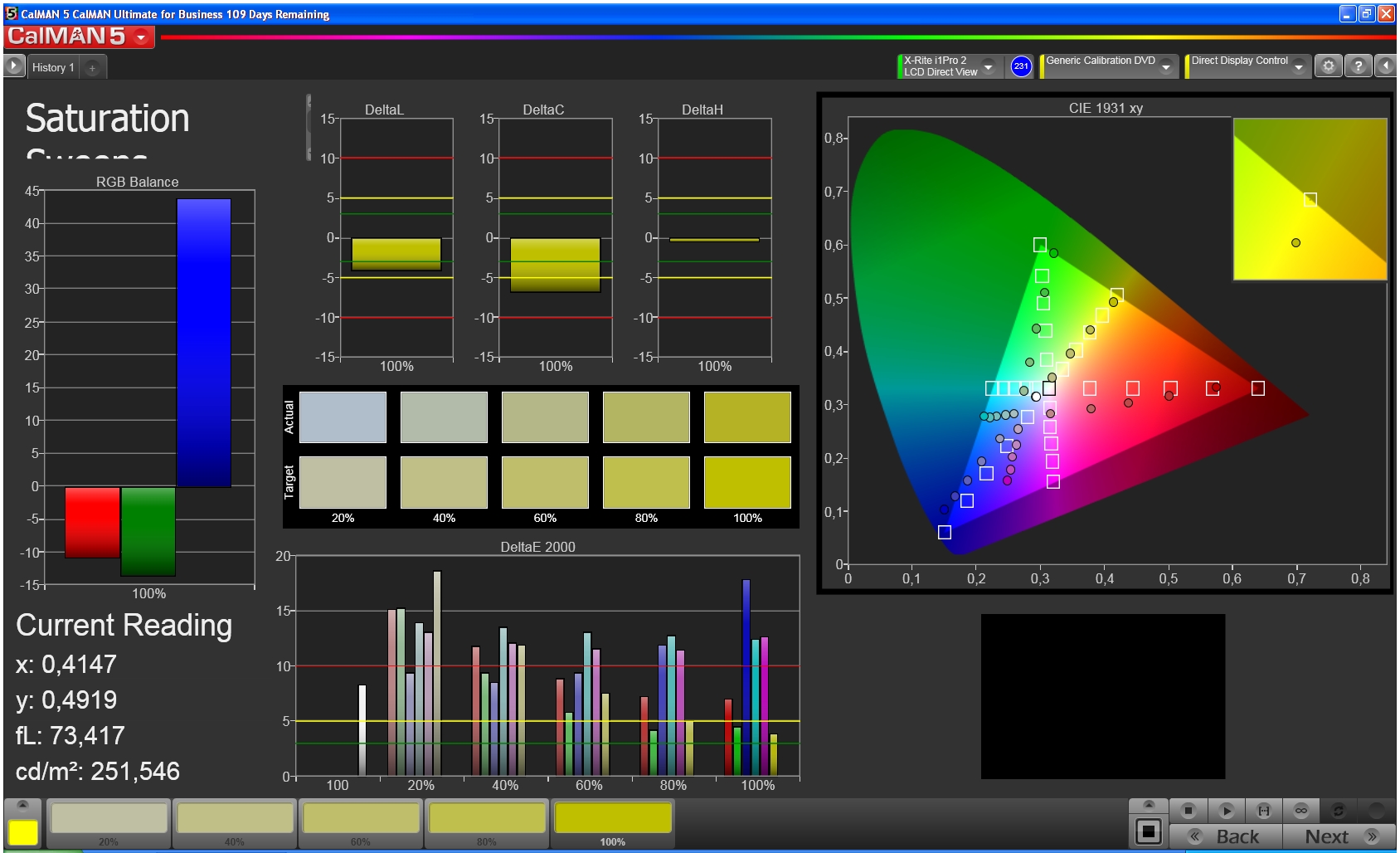
Task: Select the 20% saturation swatch in bottom strip
Action: pos(109,821)
